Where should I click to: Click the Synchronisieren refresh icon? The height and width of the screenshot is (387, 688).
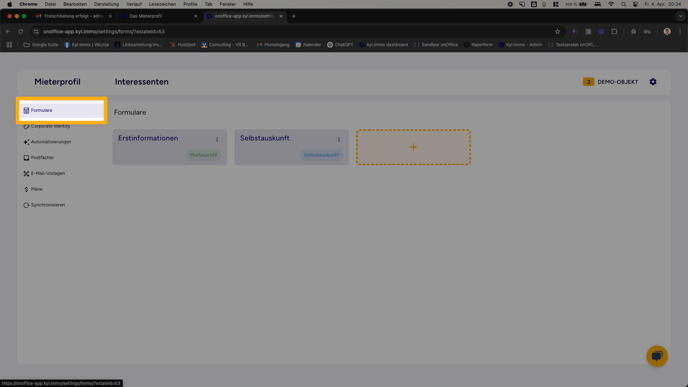tap(26, 205)
